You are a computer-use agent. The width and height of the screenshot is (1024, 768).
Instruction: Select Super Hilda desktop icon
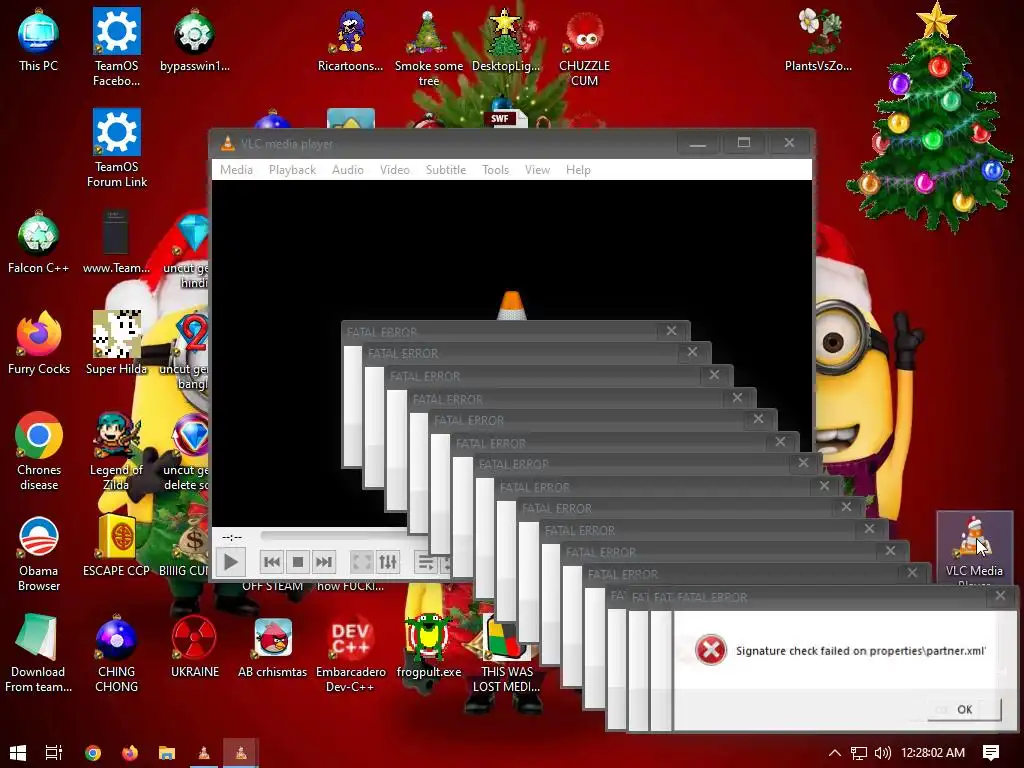[x=116, y=344]
